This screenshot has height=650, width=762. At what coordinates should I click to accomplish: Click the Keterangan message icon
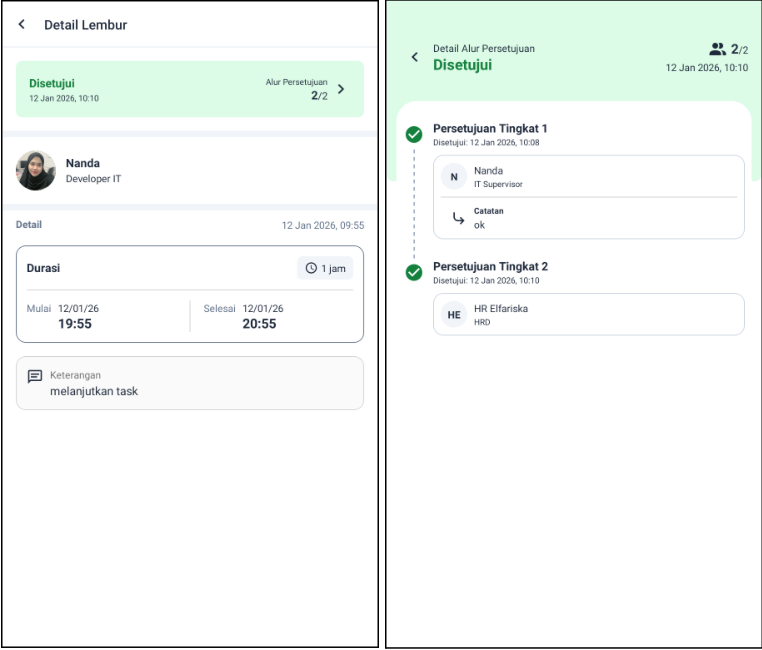35,376
